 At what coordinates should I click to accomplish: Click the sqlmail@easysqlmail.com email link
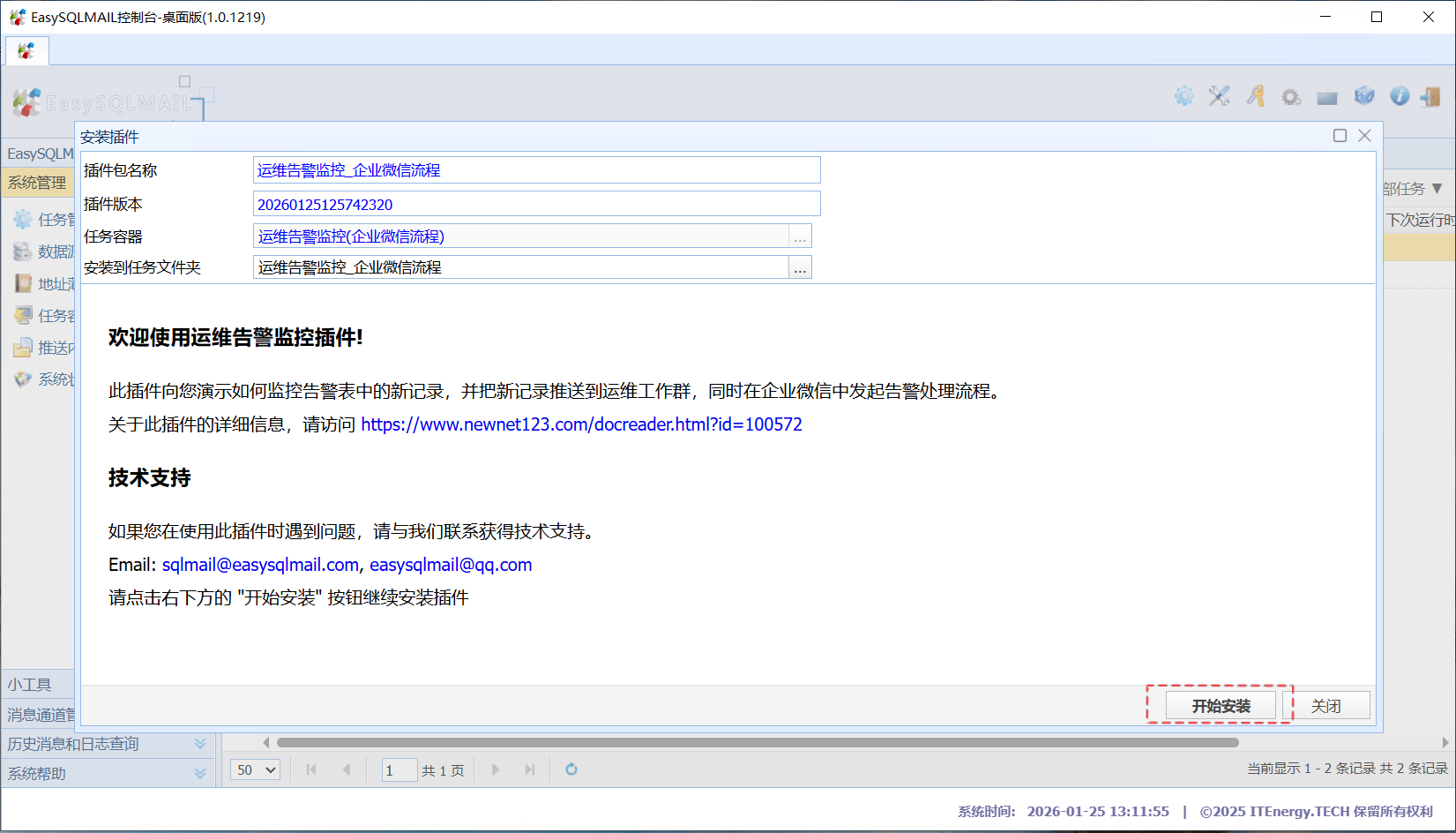click(260, 565)
